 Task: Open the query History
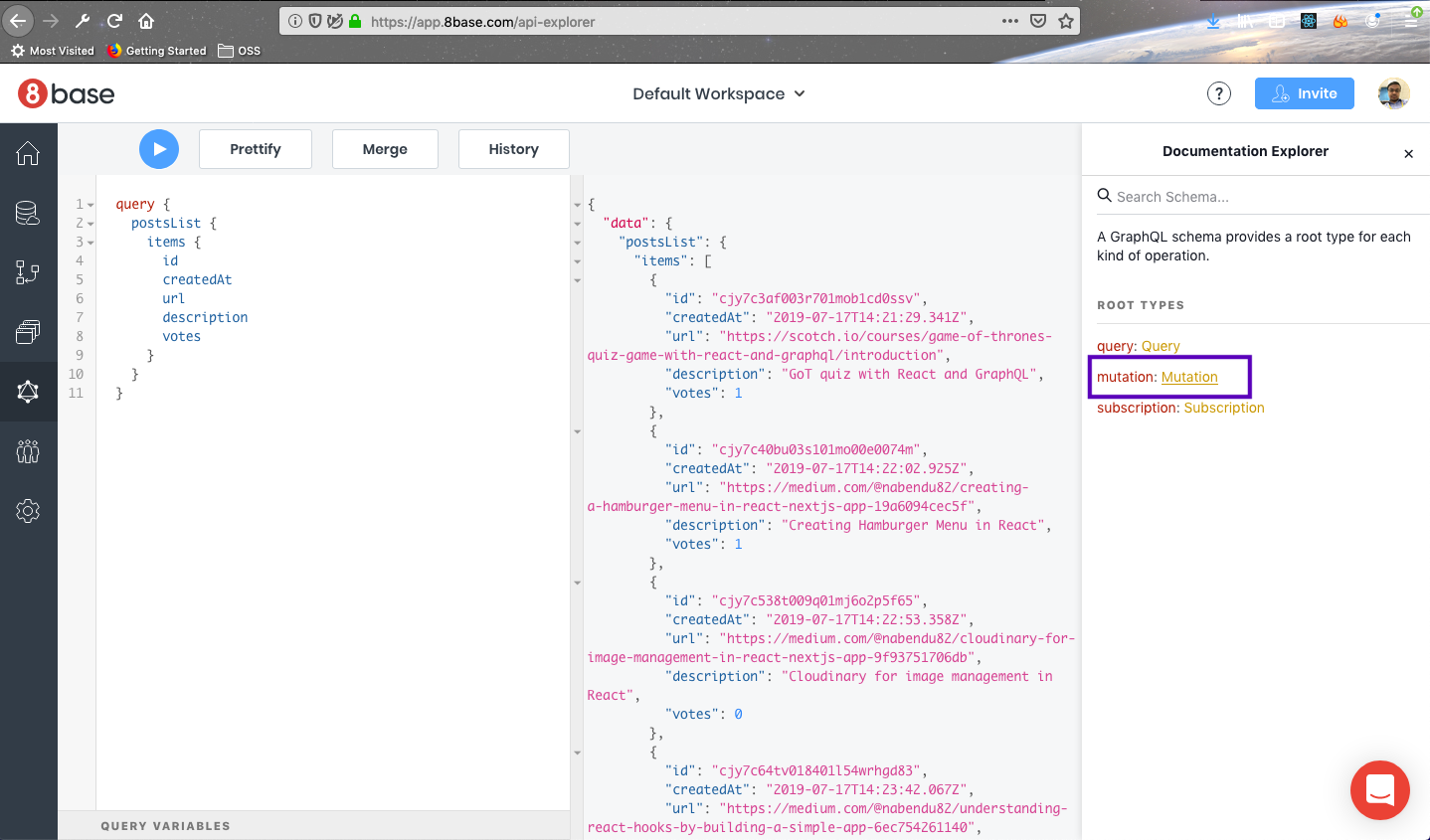coord(513,149)
